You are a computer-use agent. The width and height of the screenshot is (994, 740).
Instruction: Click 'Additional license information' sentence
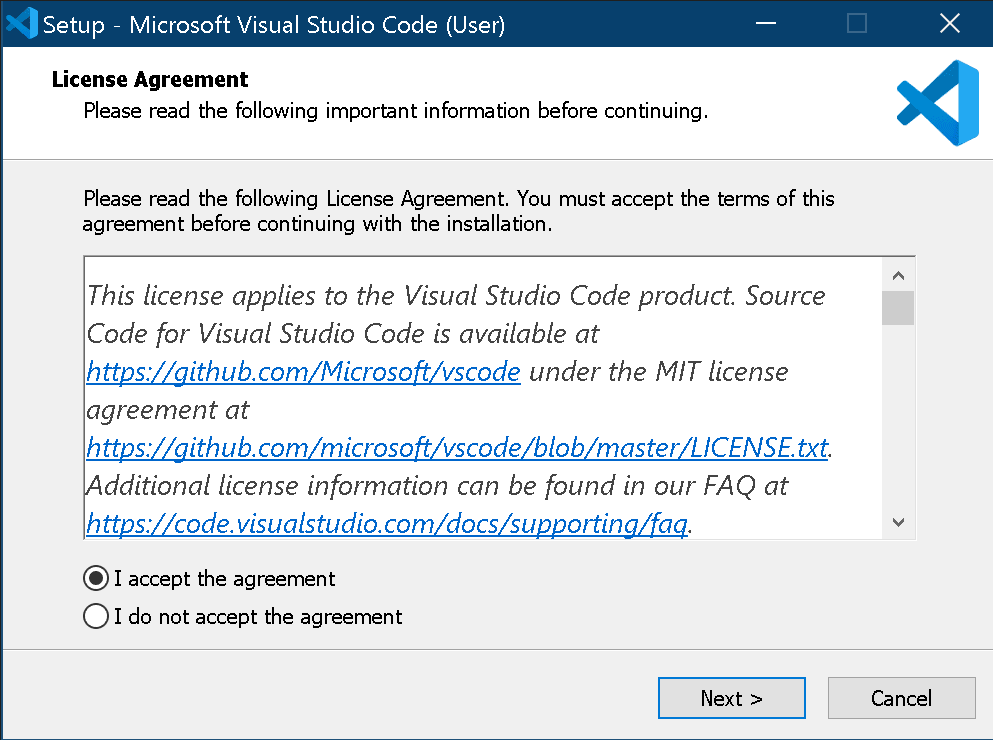tap(437, 486)
